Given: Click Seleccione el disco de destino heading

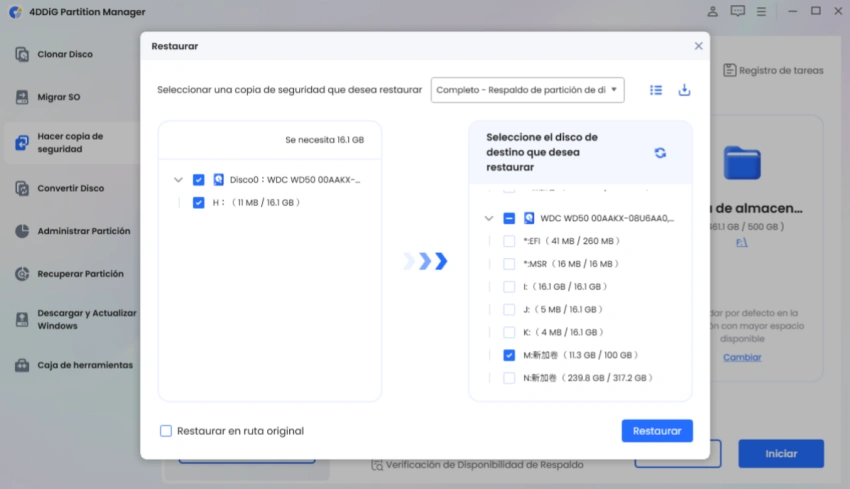Looking at the screenshot, I should click(542, 152).
